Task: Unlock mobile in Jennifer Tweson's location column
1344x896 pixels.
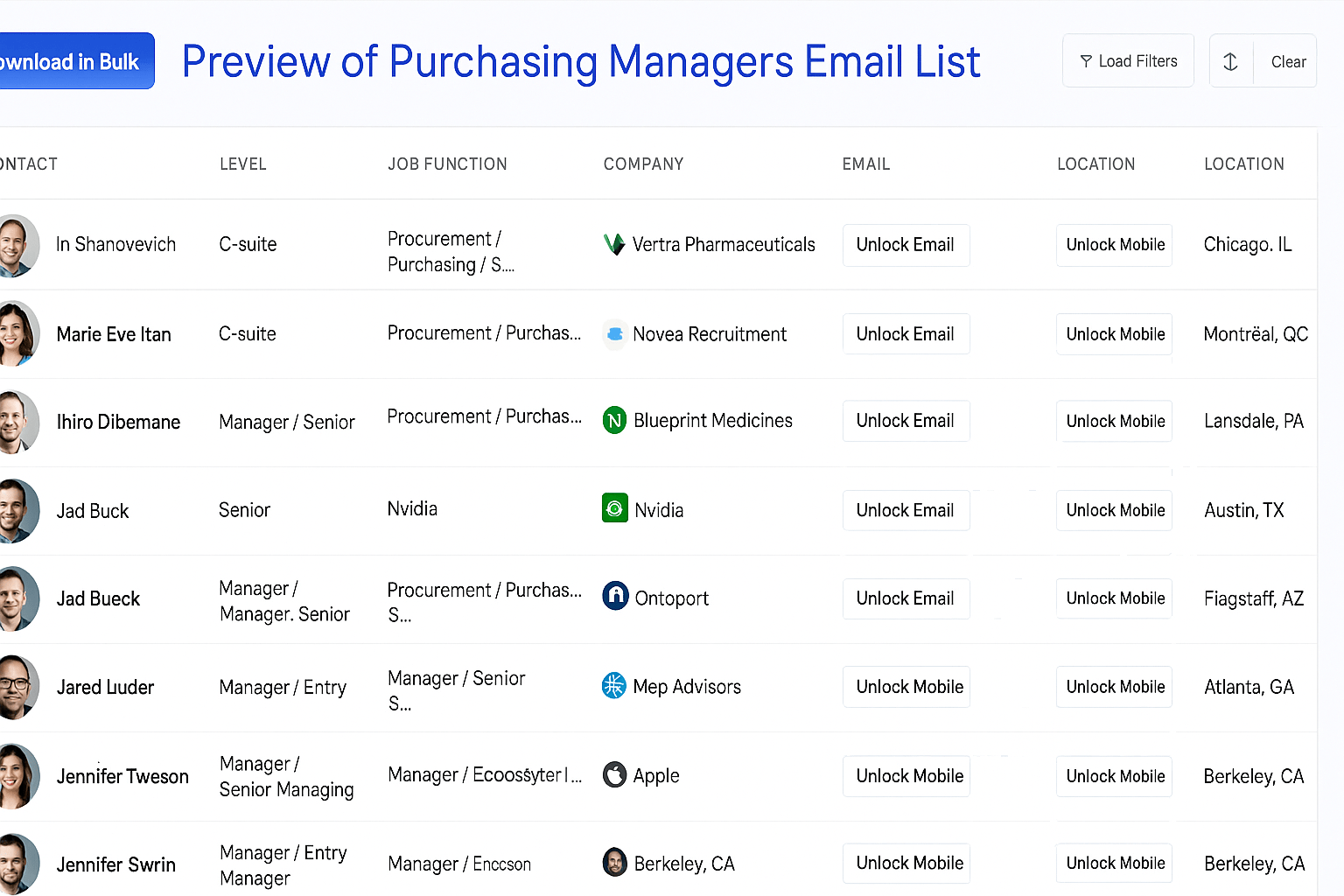Action: click(1114, 776)
